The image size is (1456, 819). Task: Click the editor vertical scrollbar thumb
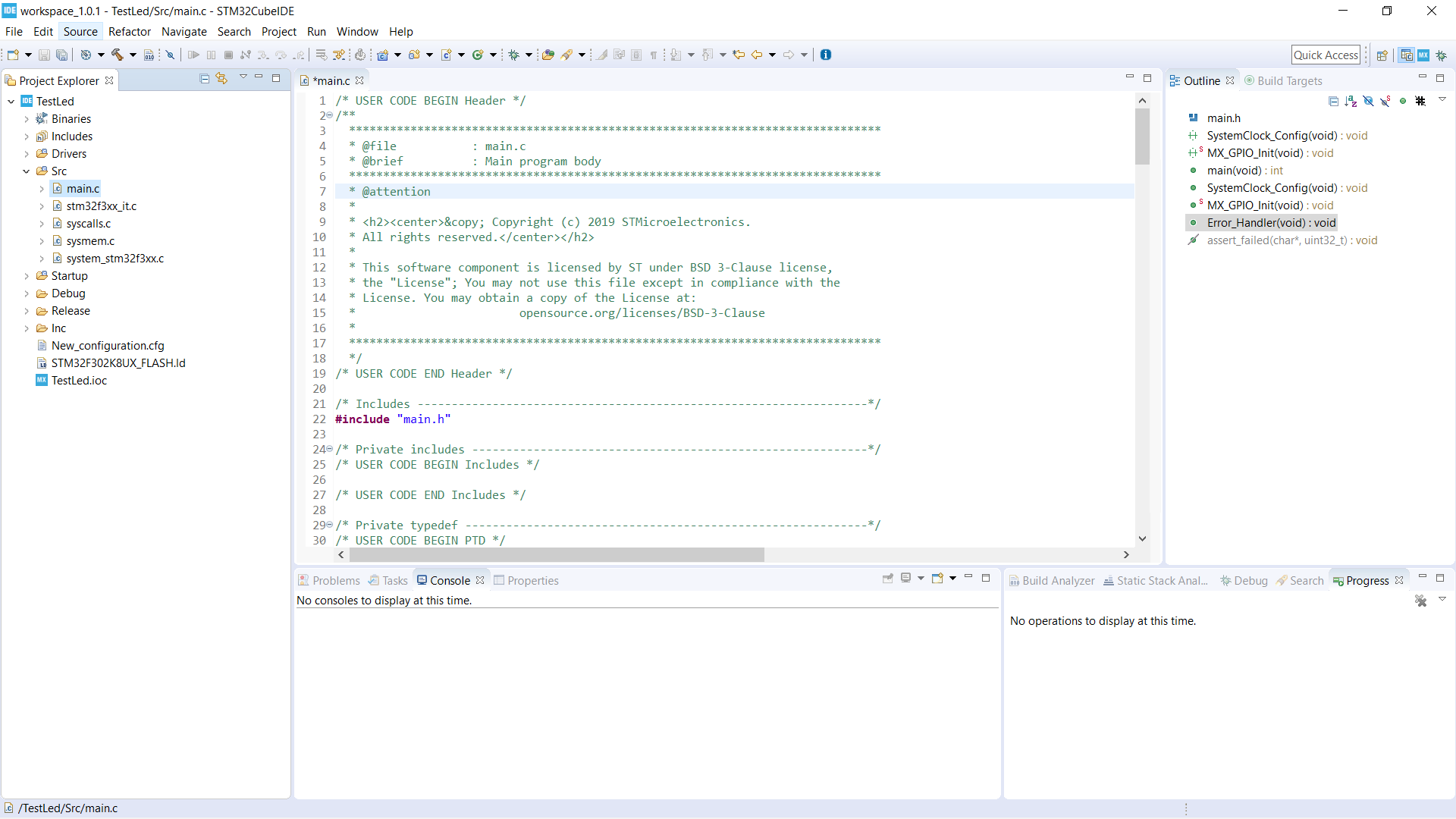click(x=1142, y=136)
